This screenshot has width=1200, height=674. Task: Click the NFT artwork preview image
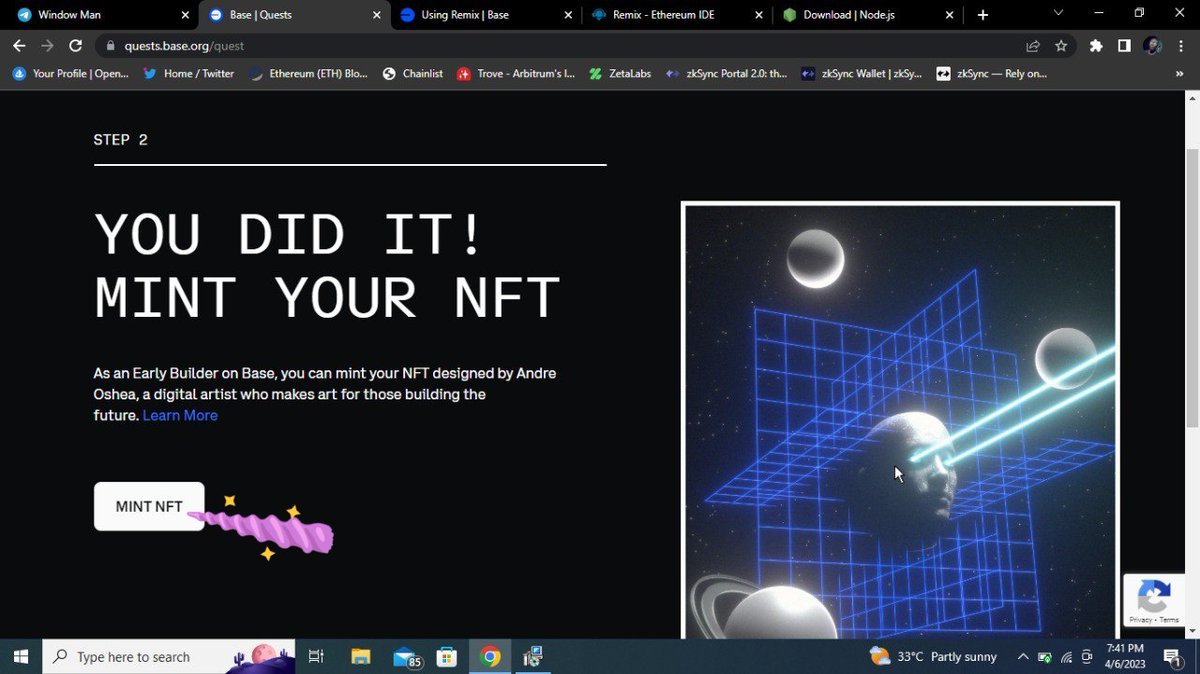[900, 420]
